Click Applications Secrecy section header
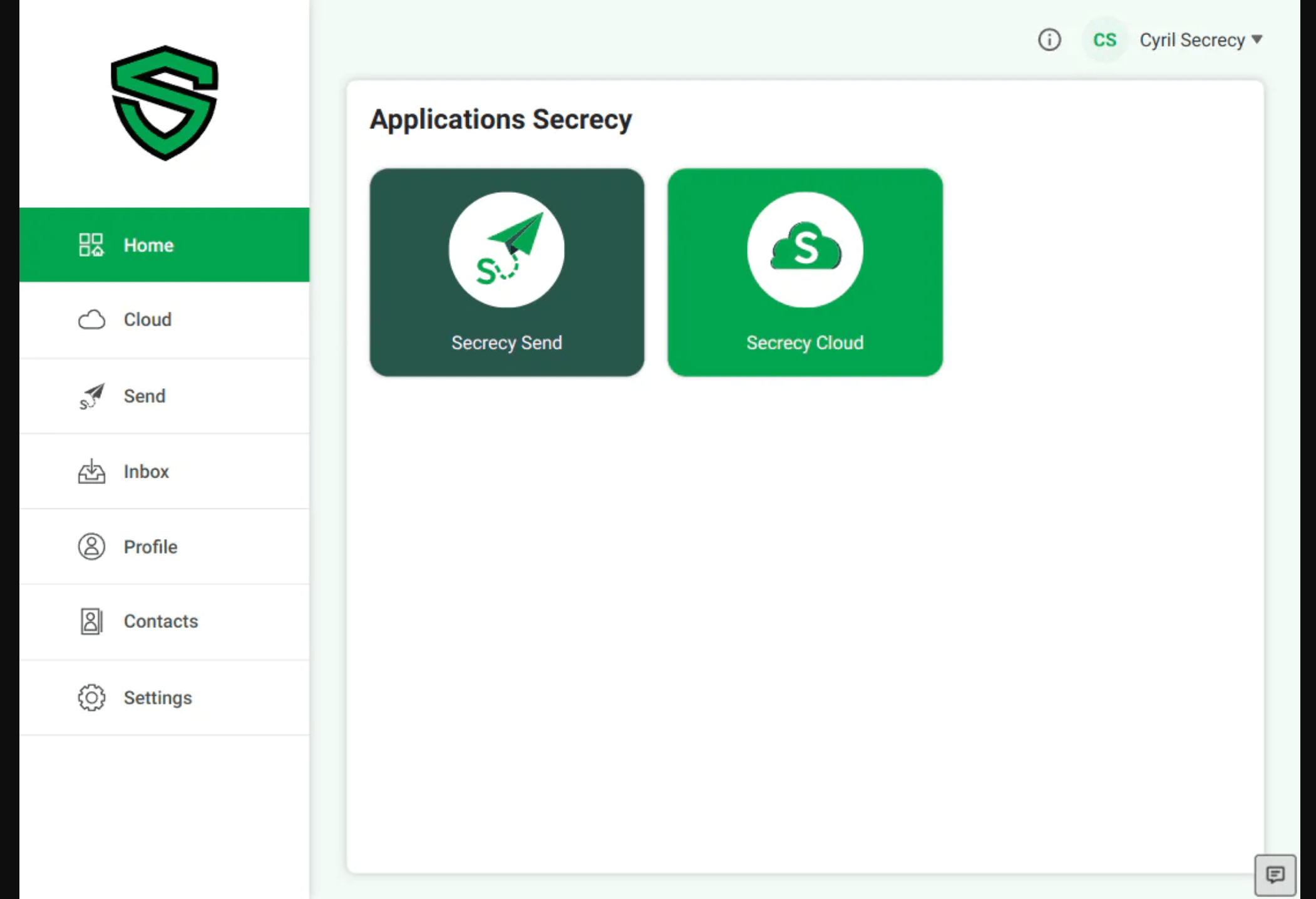Screen dimensions: 1316x899 point(500,119)
